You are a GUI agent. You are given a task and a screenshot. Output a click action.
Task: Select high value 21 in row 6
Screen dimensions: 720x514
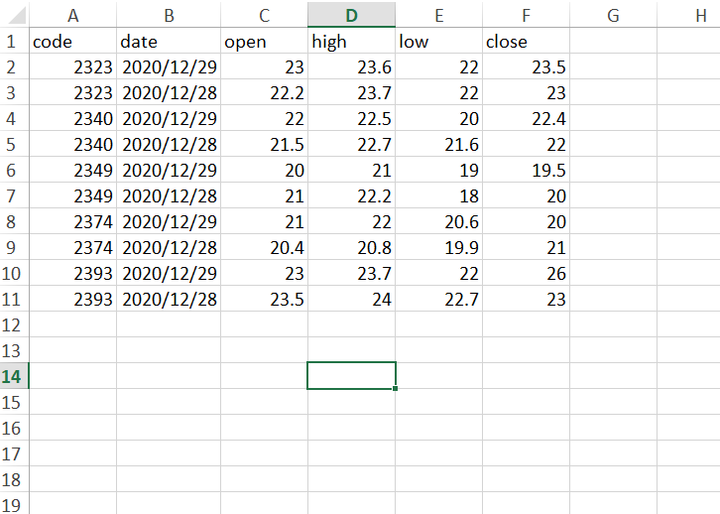pyautogui.click(x=351, y=170)
